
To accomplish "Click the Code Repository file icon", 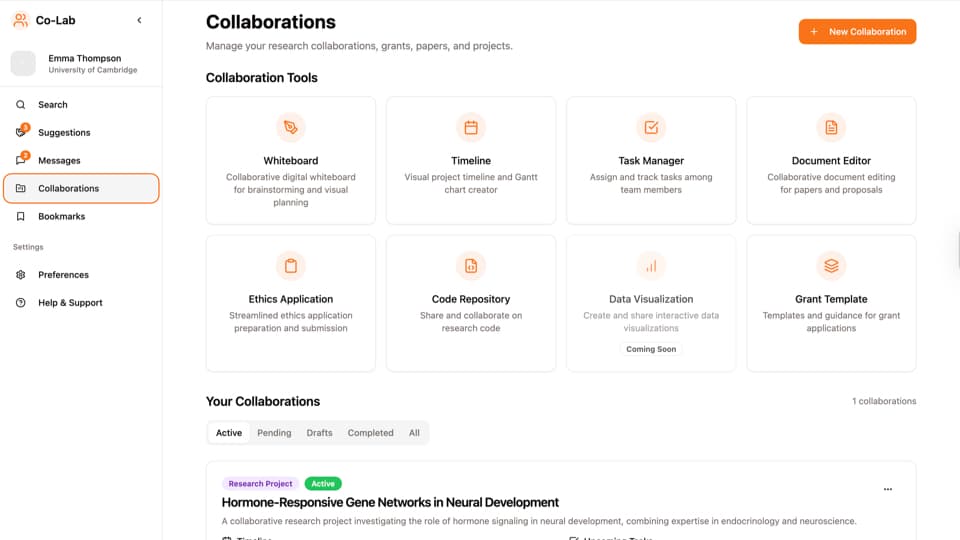I will coord(471,266).
